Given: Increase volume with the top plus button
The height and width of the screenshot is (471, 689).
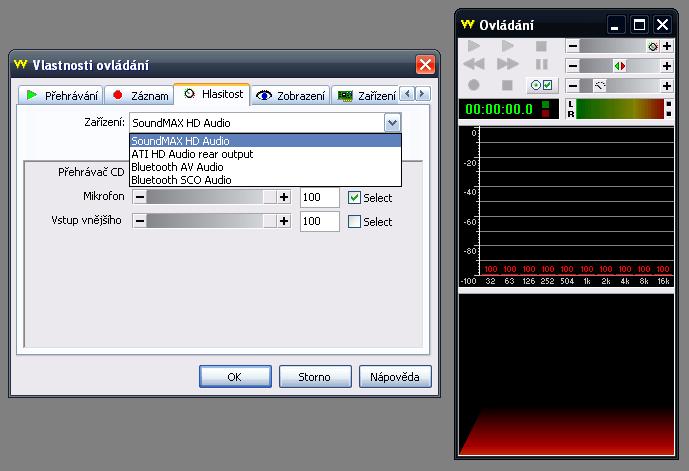Looking at the screenshot, I should [x=667, y=46].
